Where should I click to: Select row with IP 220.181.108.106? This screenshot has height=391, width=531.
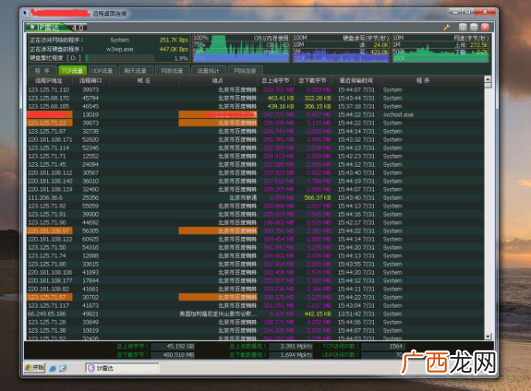click(255, 272)
